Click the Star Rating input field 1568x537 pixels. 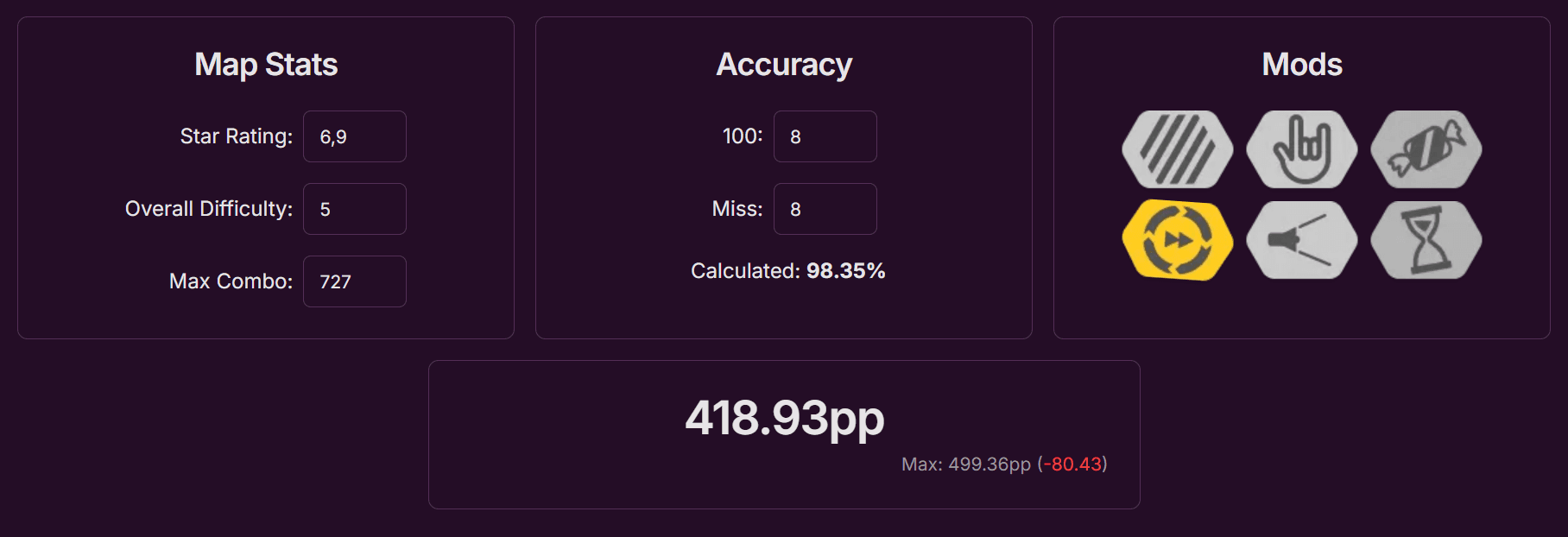(x=354, y=136)
